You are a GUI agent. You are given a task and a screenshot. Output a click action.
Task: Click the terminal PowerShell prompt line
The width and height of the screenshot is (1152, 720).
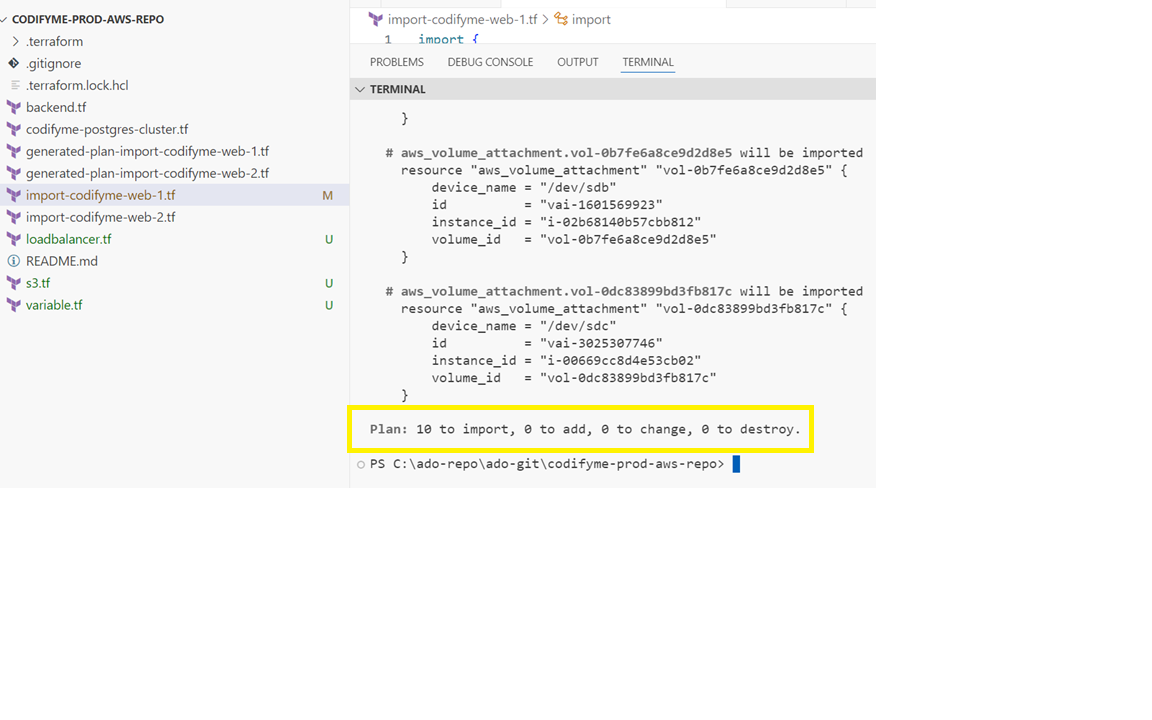(547, 464)
